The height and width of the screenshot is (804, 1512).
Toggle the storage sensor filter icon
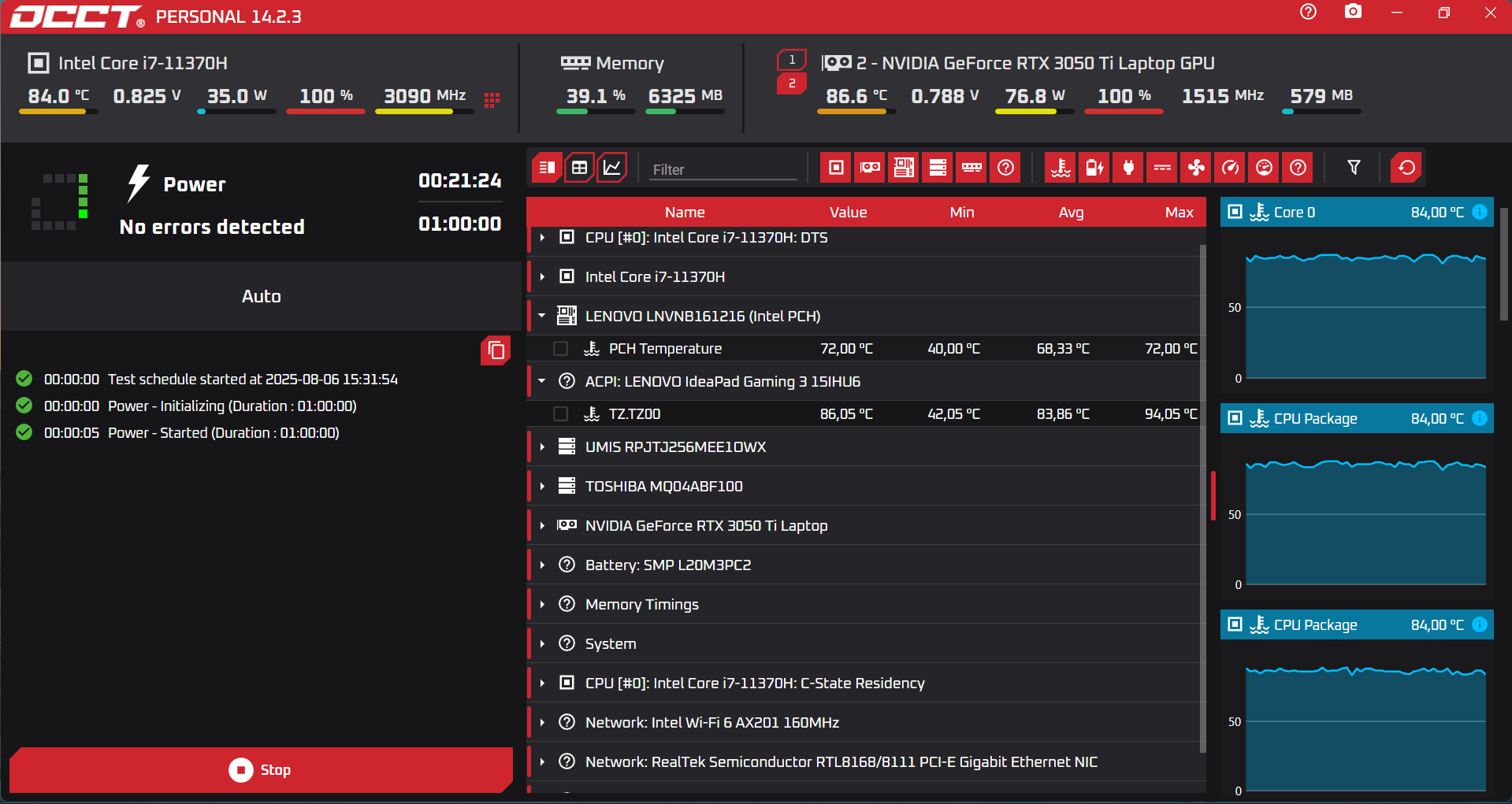938,168
